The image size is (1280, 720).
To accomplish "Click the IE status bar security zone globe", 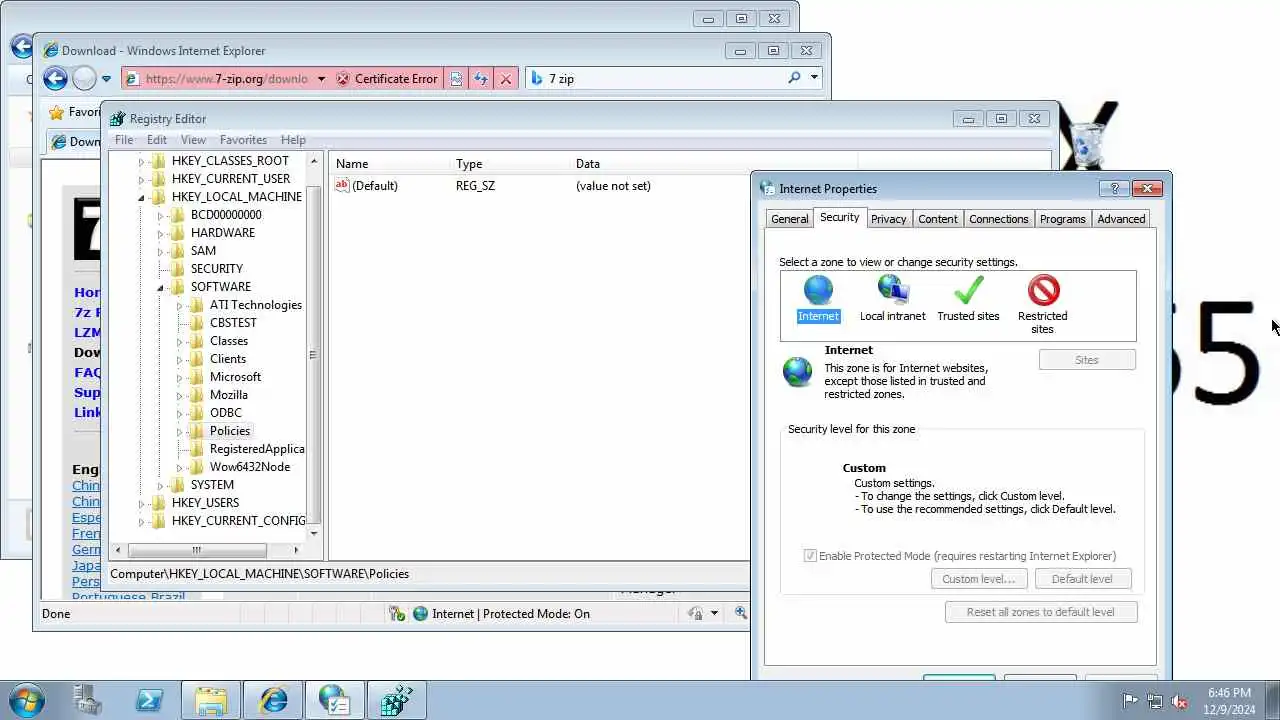I will 420,613.
